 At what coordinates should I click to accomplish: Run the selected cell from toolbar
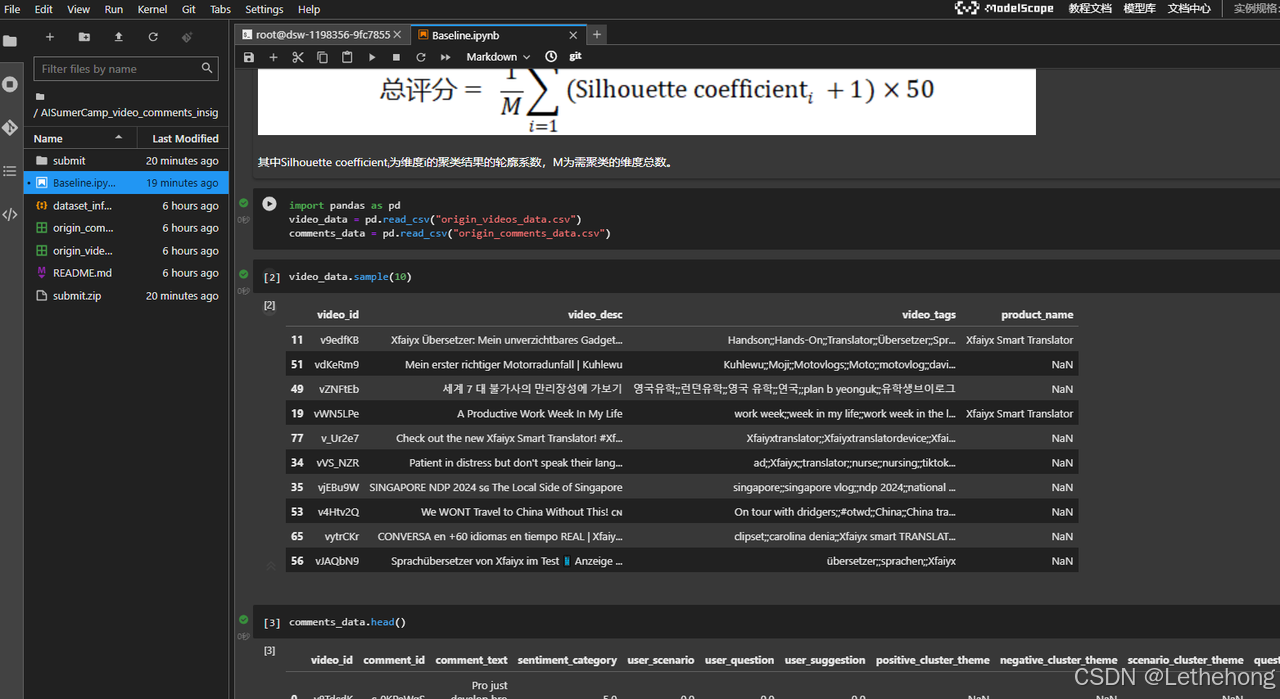(x=372, y=57)
